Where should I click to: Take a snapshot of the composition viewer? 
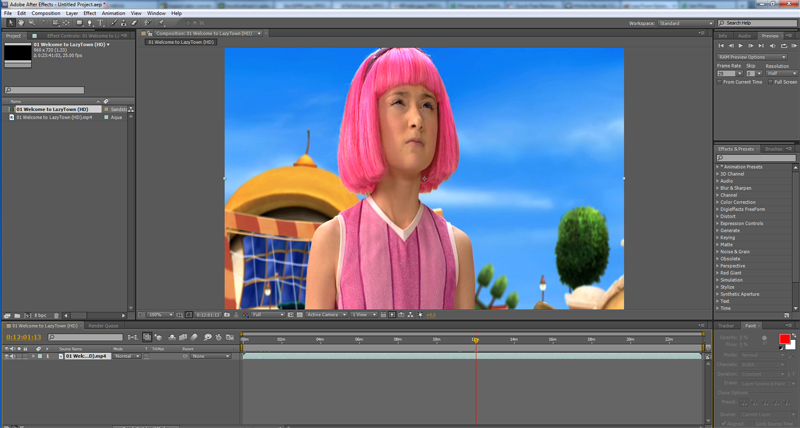click(x=227, y=315)
